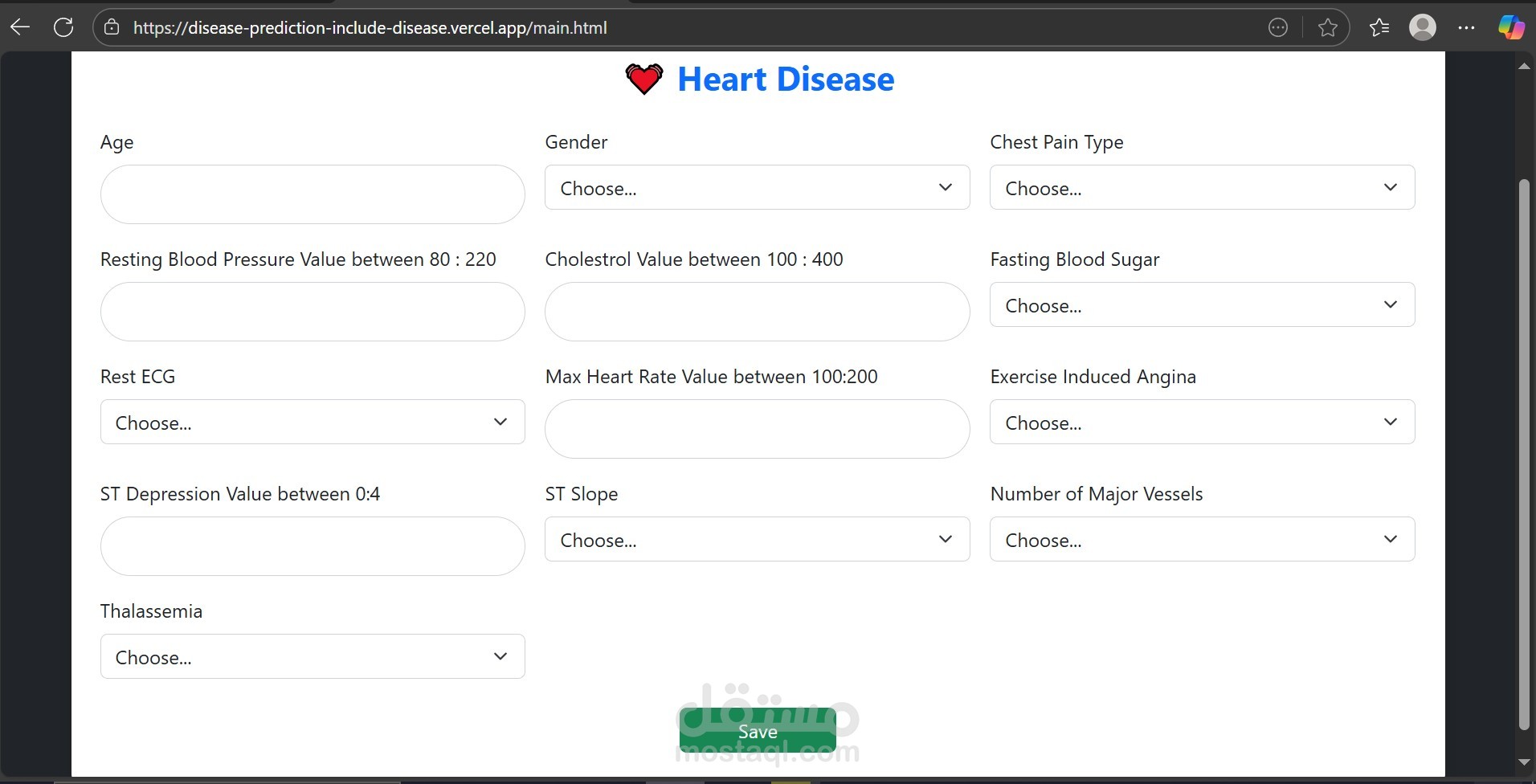This screenshot has width=1536, height=784.
Task: Select the Rest ECG dropdown
Action: click(x=313, y=423)
